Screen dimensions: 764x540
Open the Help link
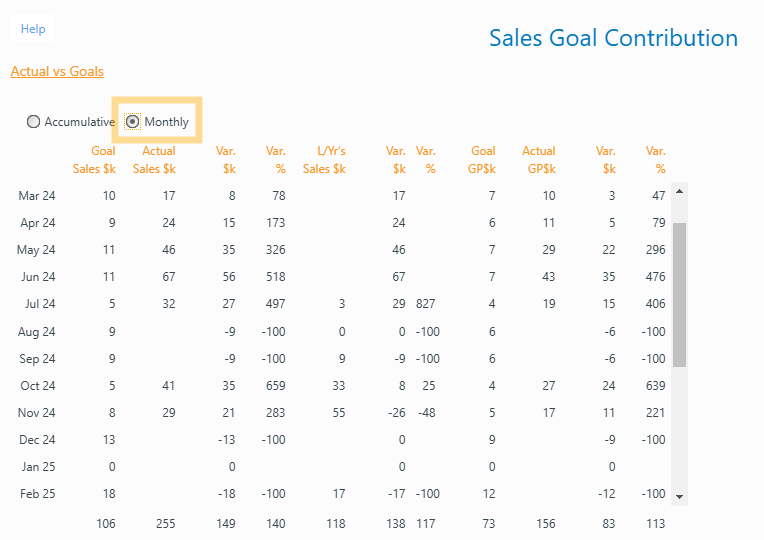[x=33, y=29]
